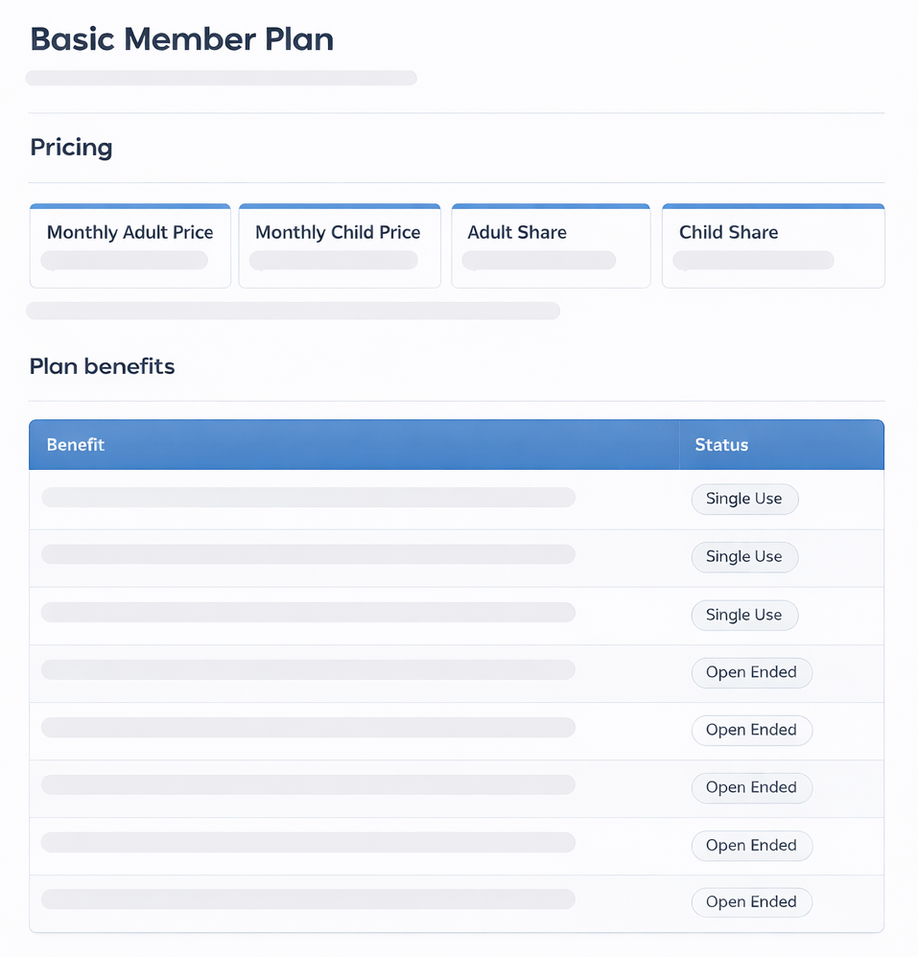Select the Monthly Child Price card

pos(338,246)
